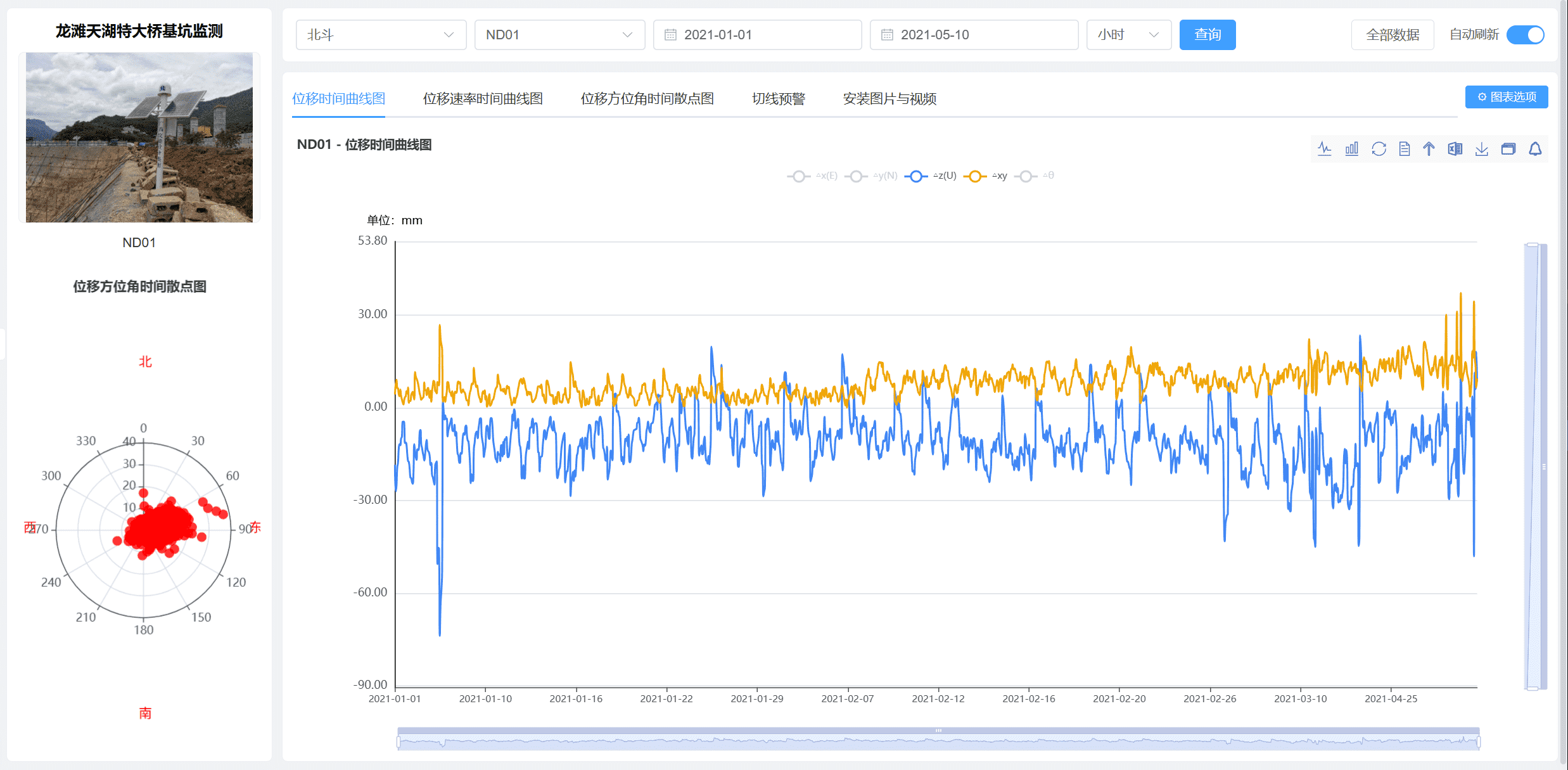
Task: Open the ND01 station dropdown
Action: point(559,35)
